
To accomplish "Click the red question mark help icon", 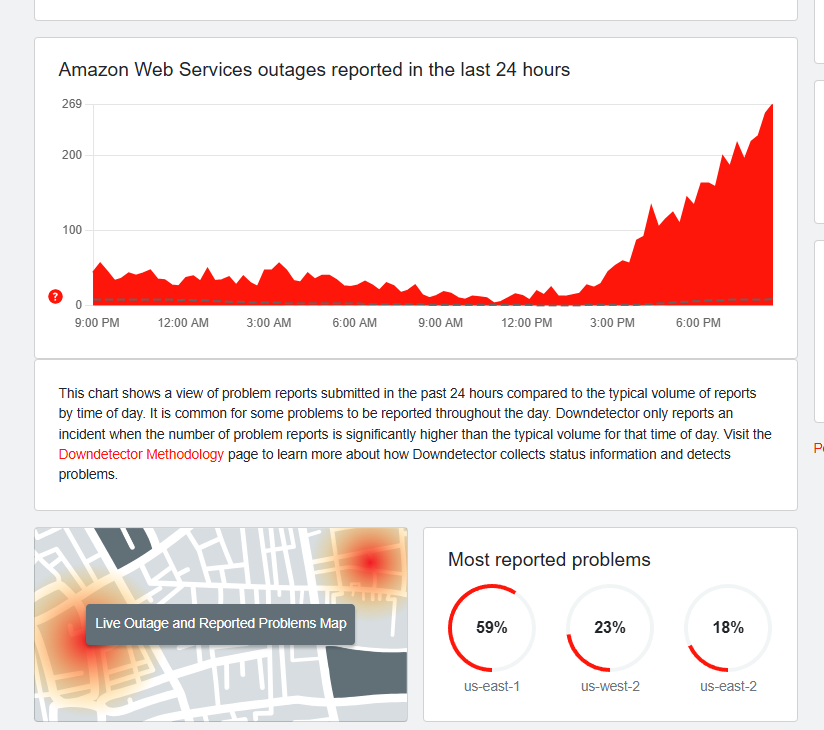I will pos(55,297).
